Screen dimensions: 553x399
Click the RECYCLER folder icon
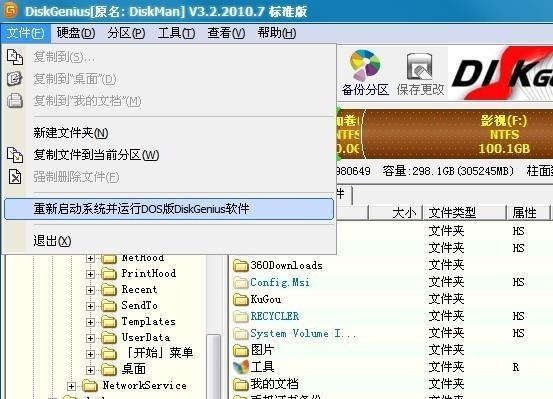point(241,316)
